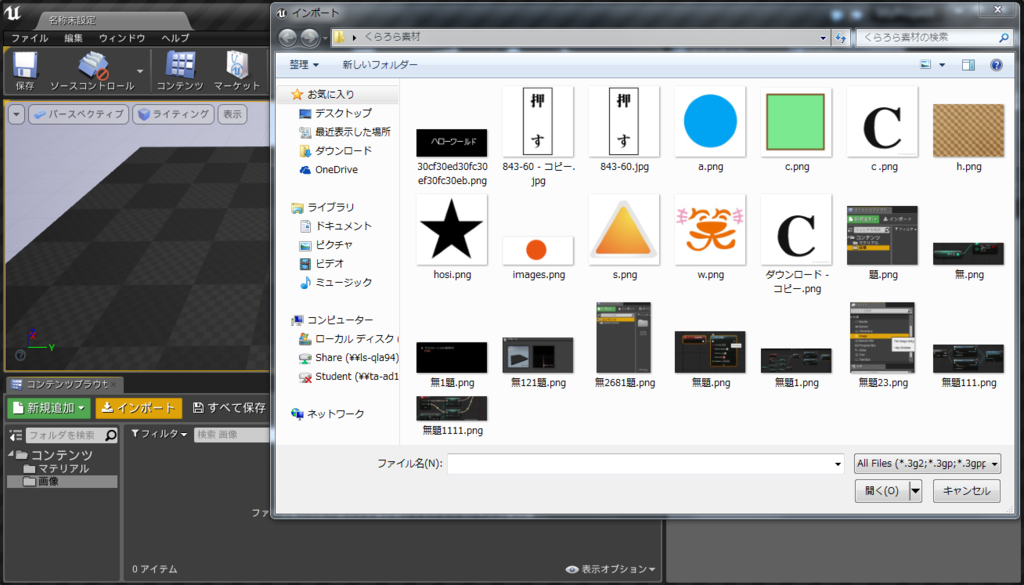Screen dimensions: 1024x585
Task: Select the 画像 folder in the content tree
Action: [x=50, y=481]
